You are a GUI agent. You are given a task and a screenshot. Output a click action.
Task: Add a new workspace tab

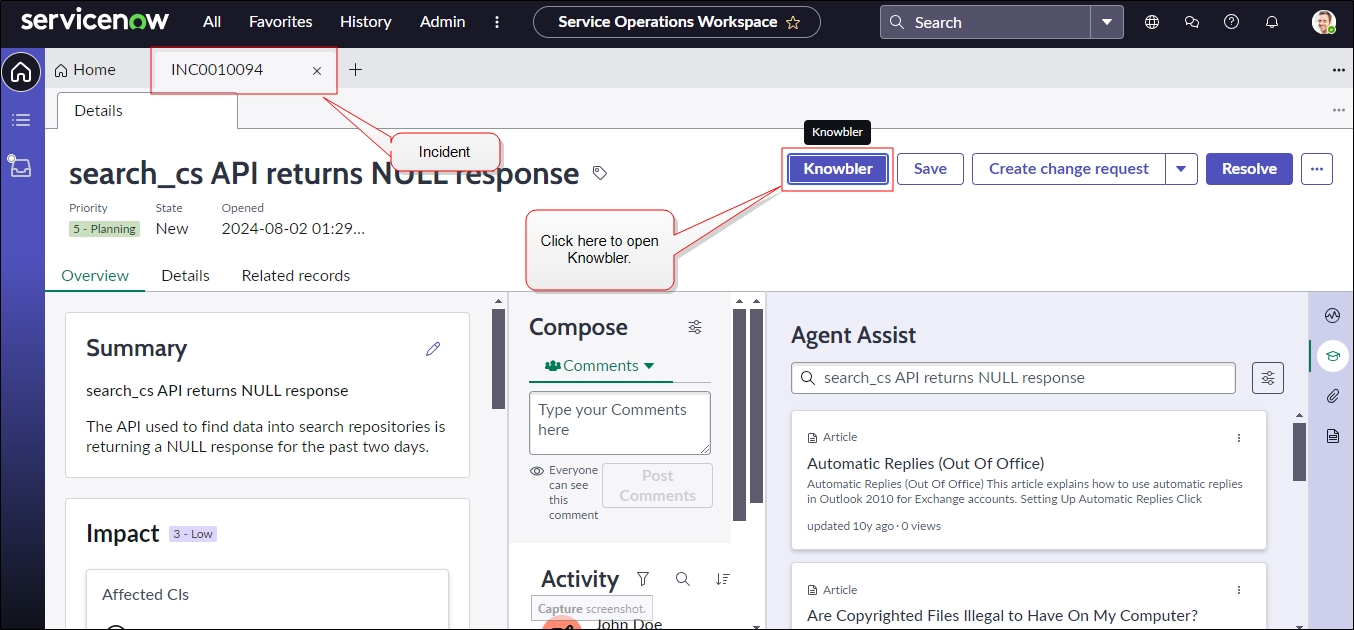[355, 70]
